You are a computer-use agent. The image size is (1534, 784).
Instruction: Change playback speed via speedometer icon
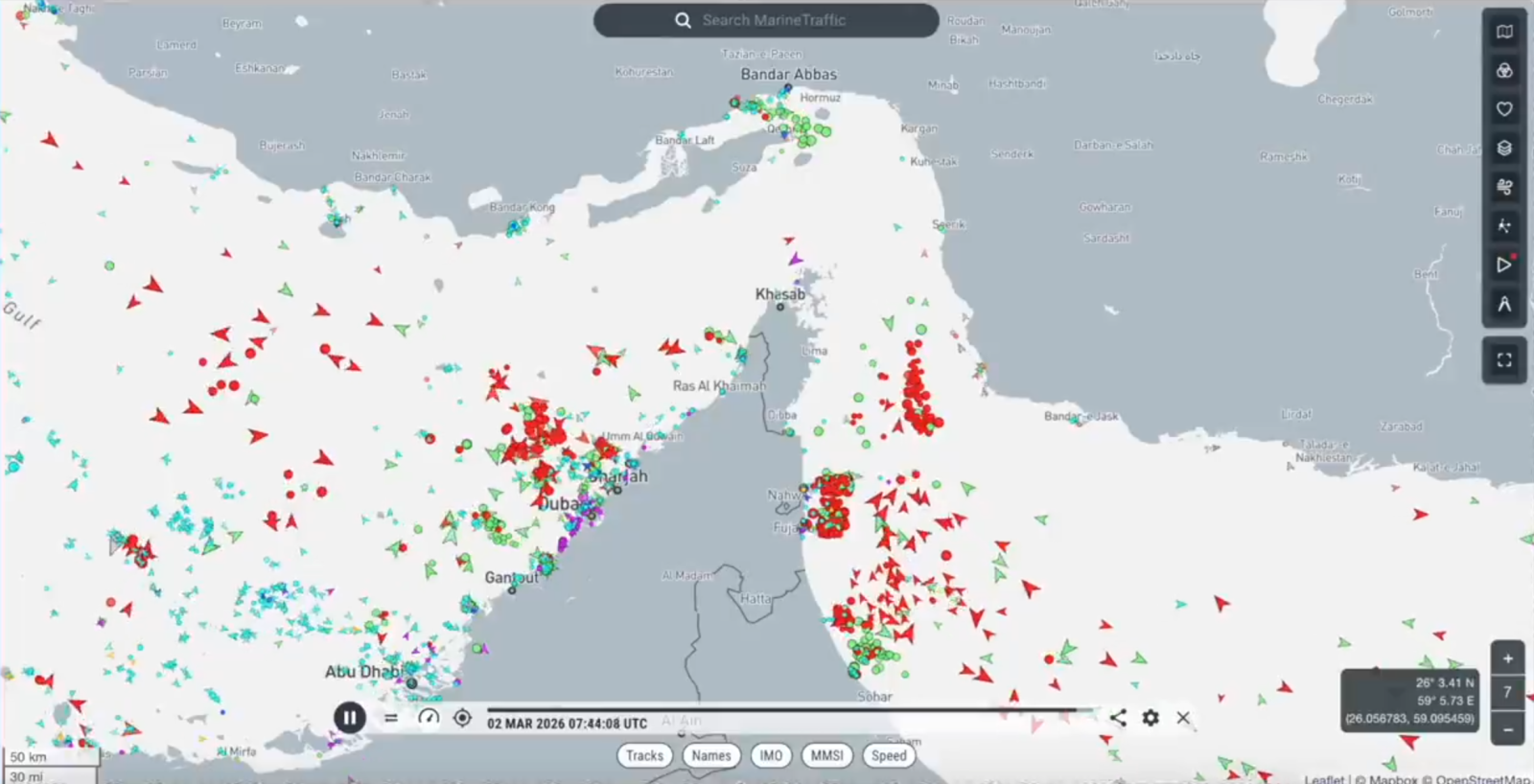(429, 718)
